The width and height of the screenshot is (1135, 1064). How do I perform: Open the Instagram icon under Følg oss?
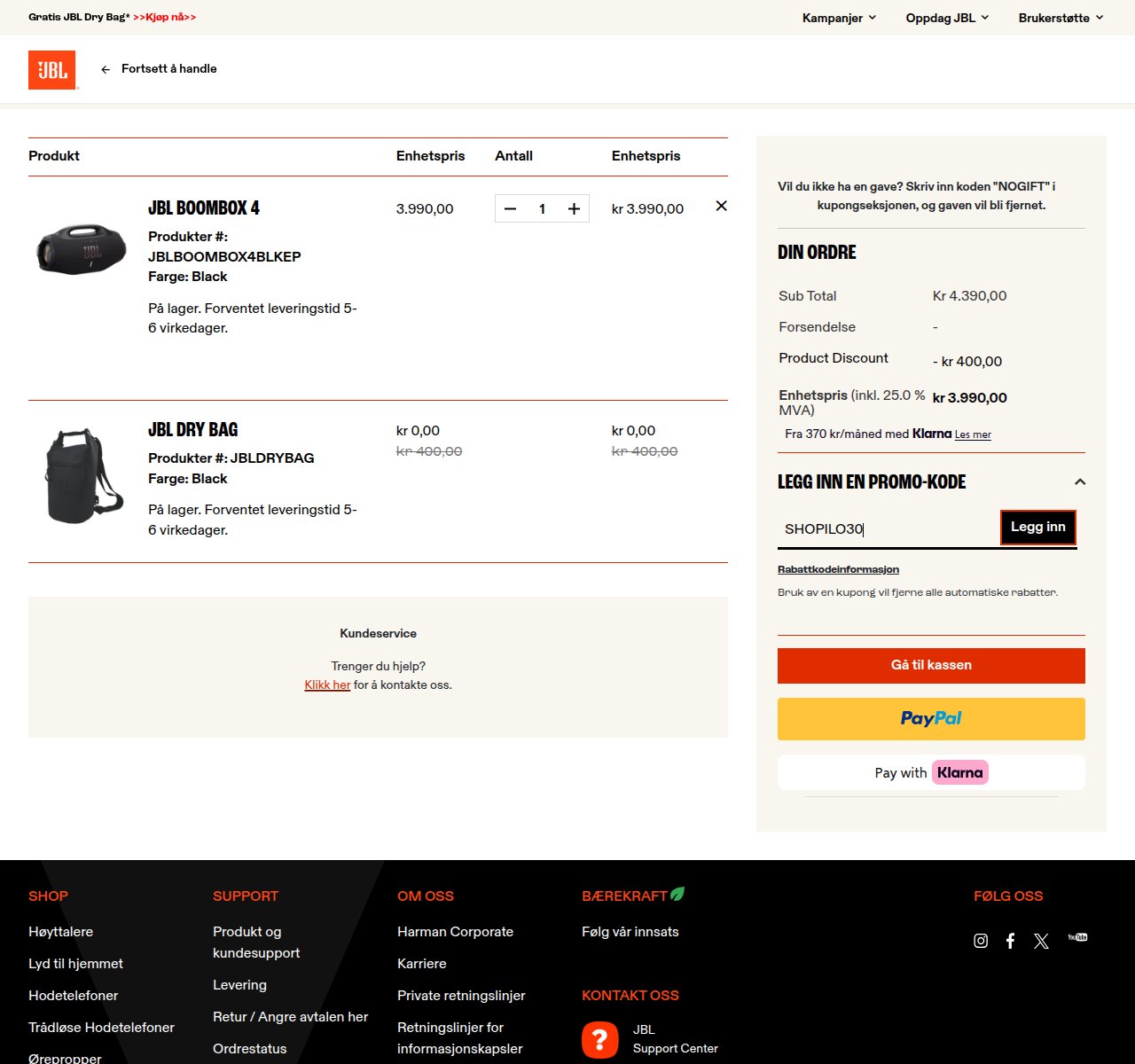(981, 941)
